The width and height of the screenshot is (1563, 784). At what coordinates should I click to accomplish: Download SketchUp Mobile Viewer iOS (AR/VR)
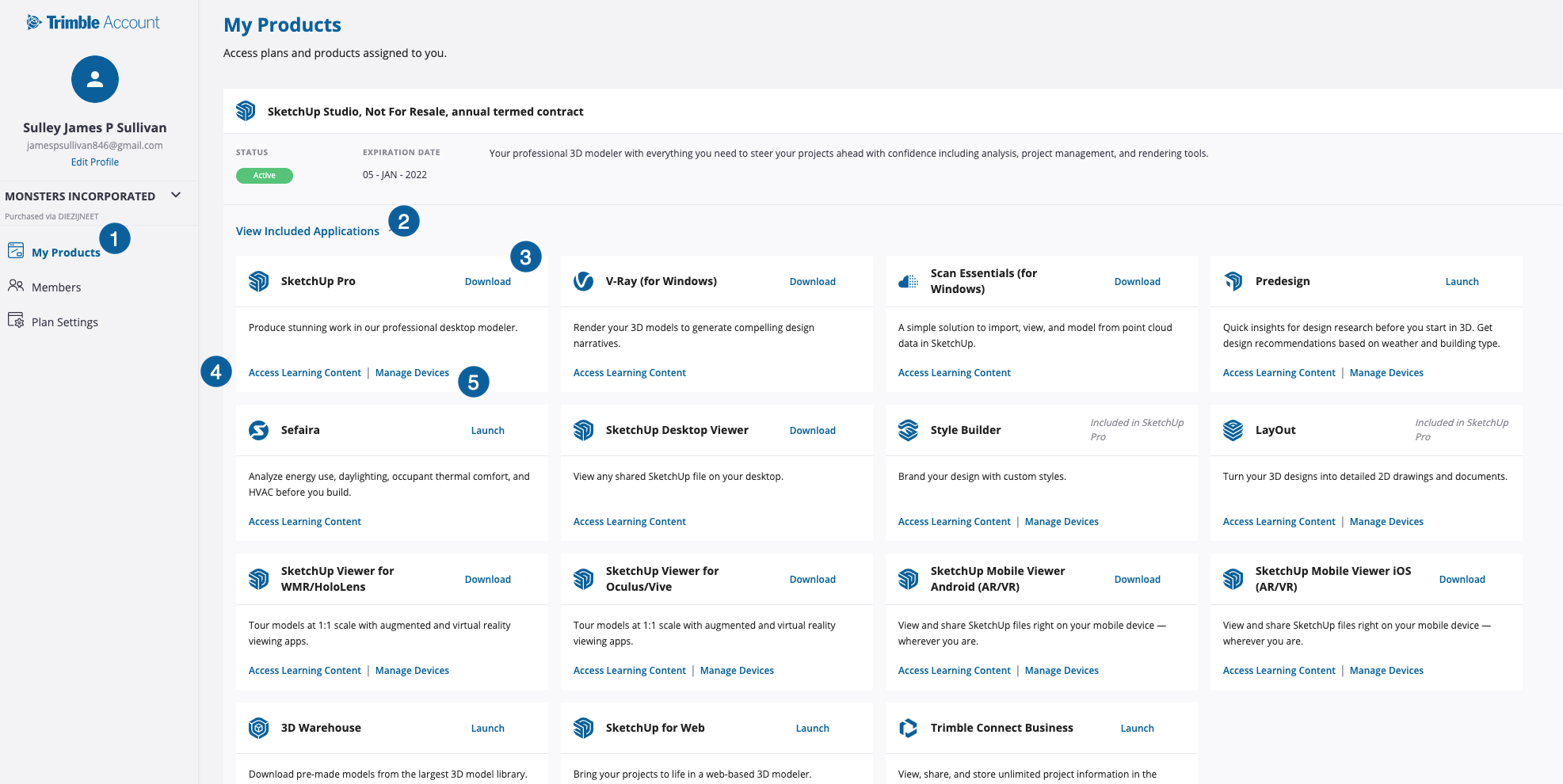(1462, 579)
